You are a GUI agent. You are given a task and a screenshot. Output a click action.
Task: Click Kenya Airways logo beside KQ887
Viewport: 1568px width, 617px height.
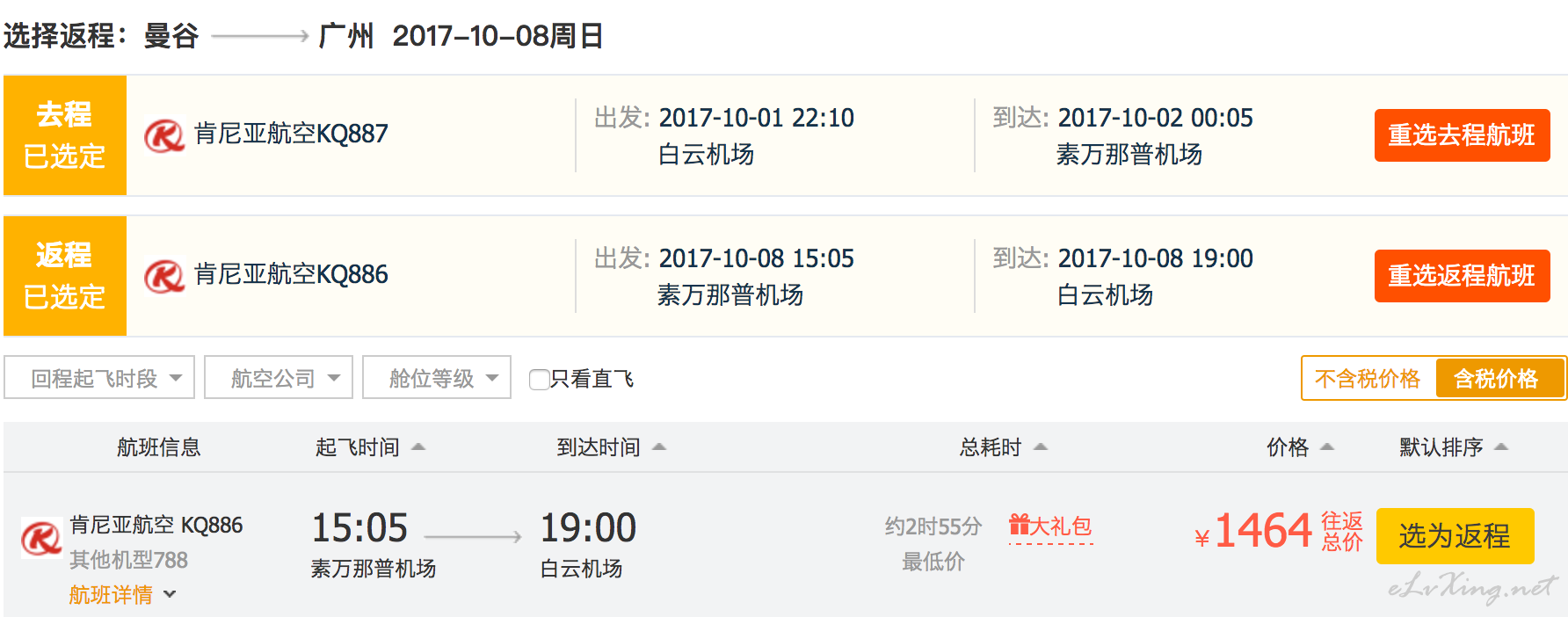pyautogui.click(x=164, y=135)
